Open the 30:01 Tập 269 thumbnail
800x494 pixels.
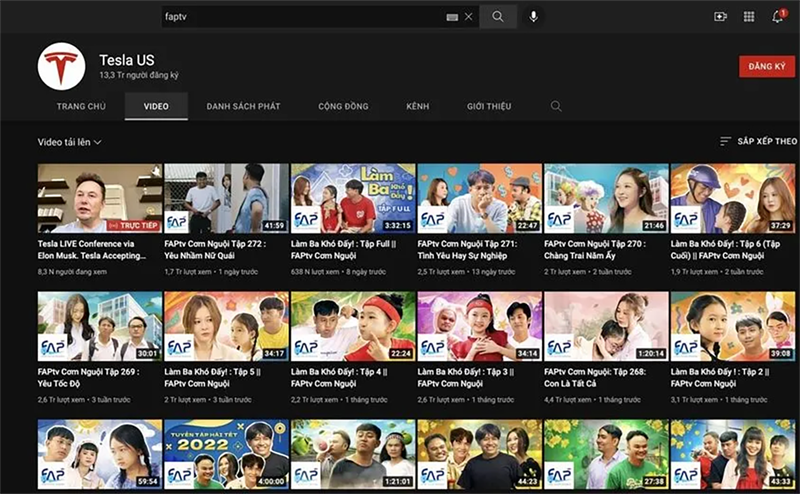(x=99, y=326)
